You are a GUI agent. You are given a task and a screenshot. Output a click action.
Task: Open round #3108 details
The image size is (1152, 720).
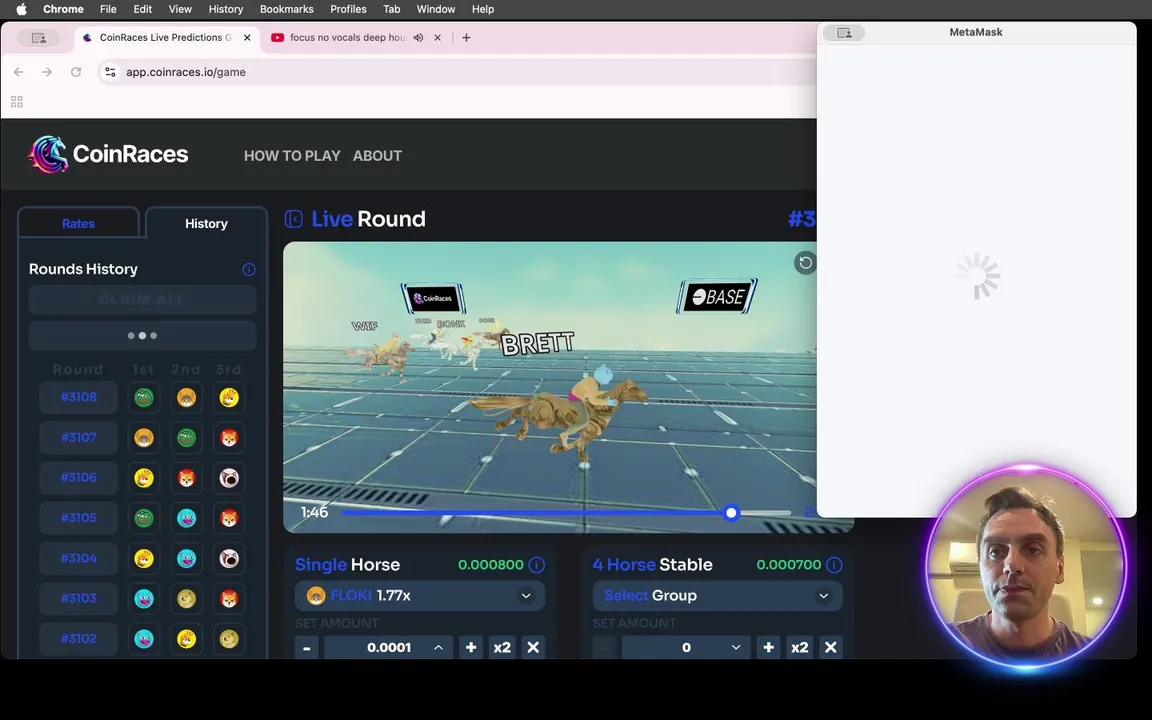79,397
